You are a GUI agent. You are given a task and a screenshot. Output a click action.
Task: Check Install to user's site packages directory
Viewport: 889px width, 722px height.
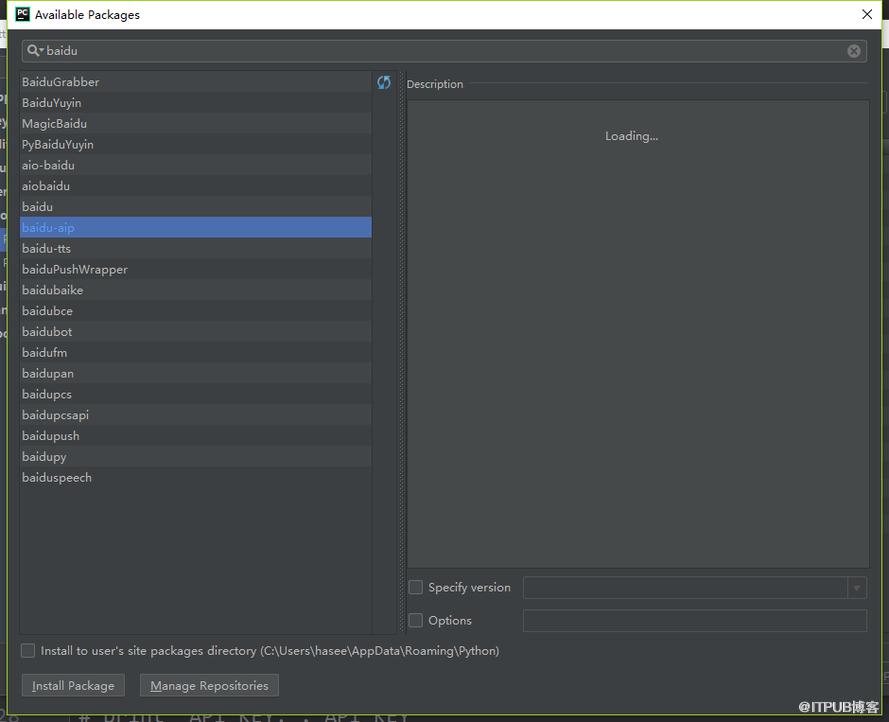click(28, 651)
